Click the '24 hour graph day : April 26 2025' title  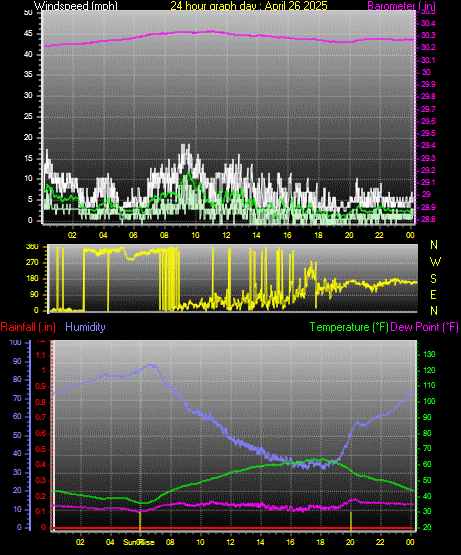(x=249, y=6)
